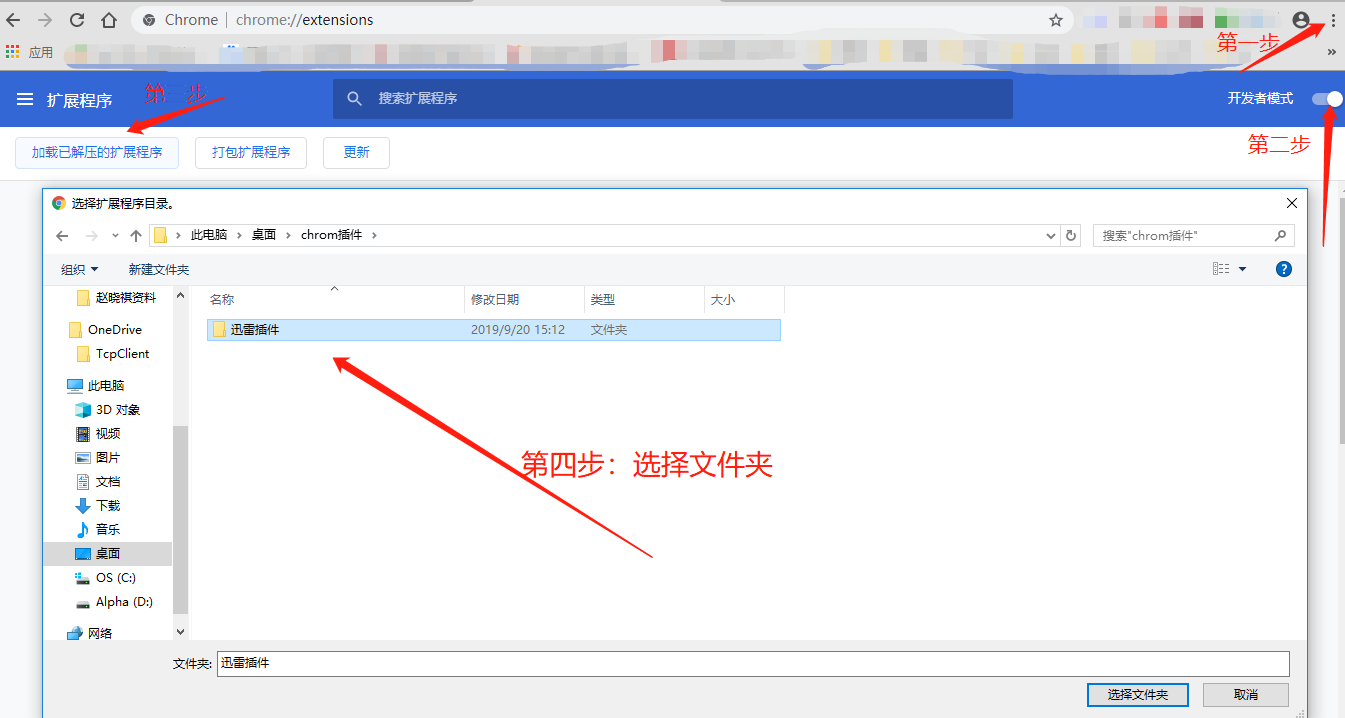Click the up-one-level arrow in the dialog
Screen dimensions: 1345x718
(x=135, y=234)
